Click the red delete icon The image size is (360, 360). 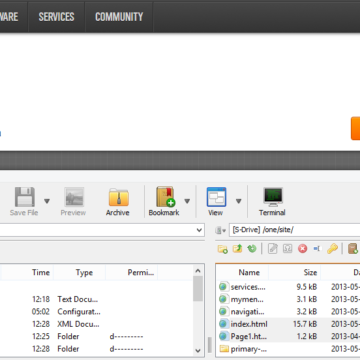302,249
